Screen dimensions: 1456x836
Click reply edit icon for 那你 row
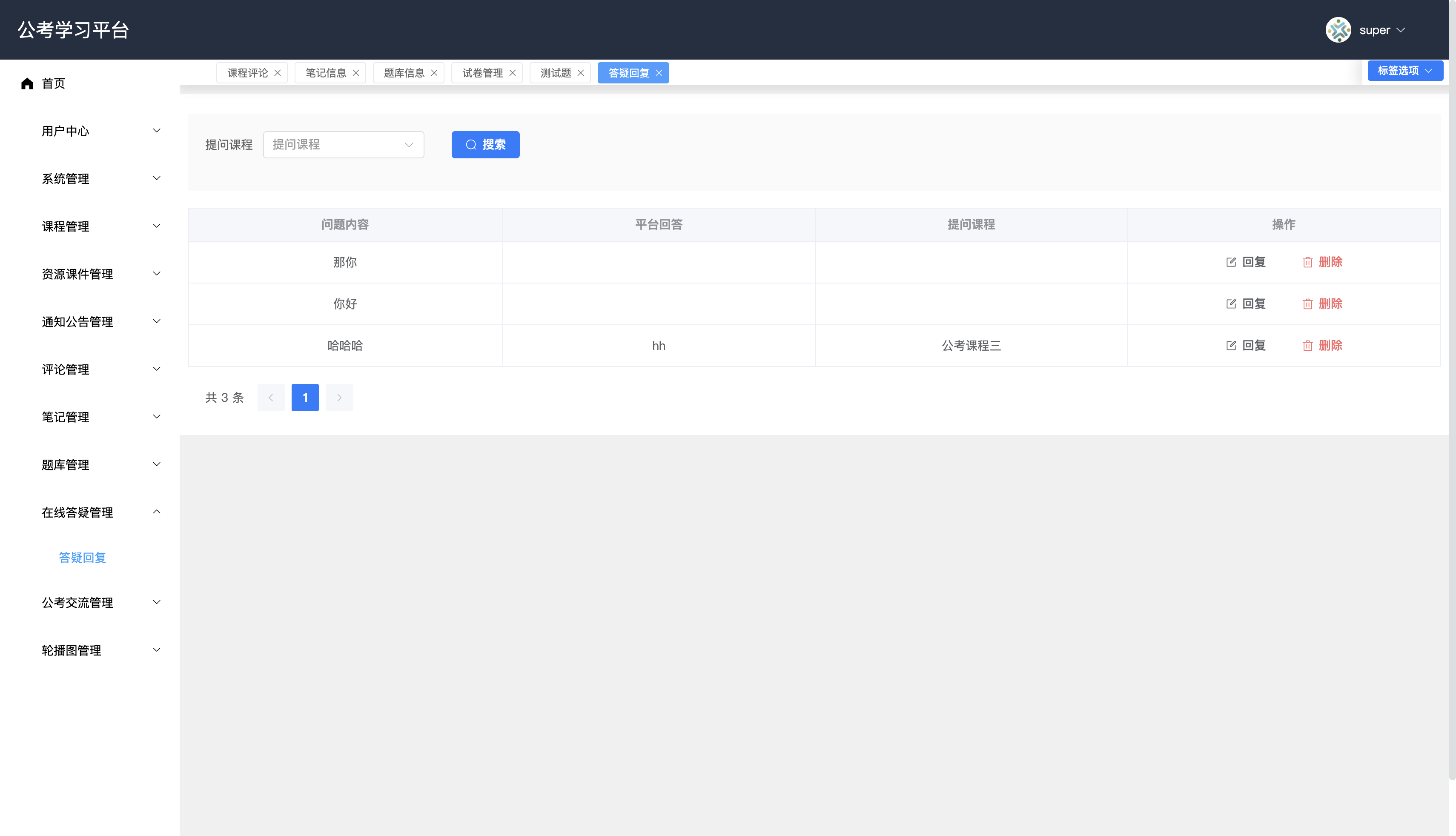[1231, 262]
